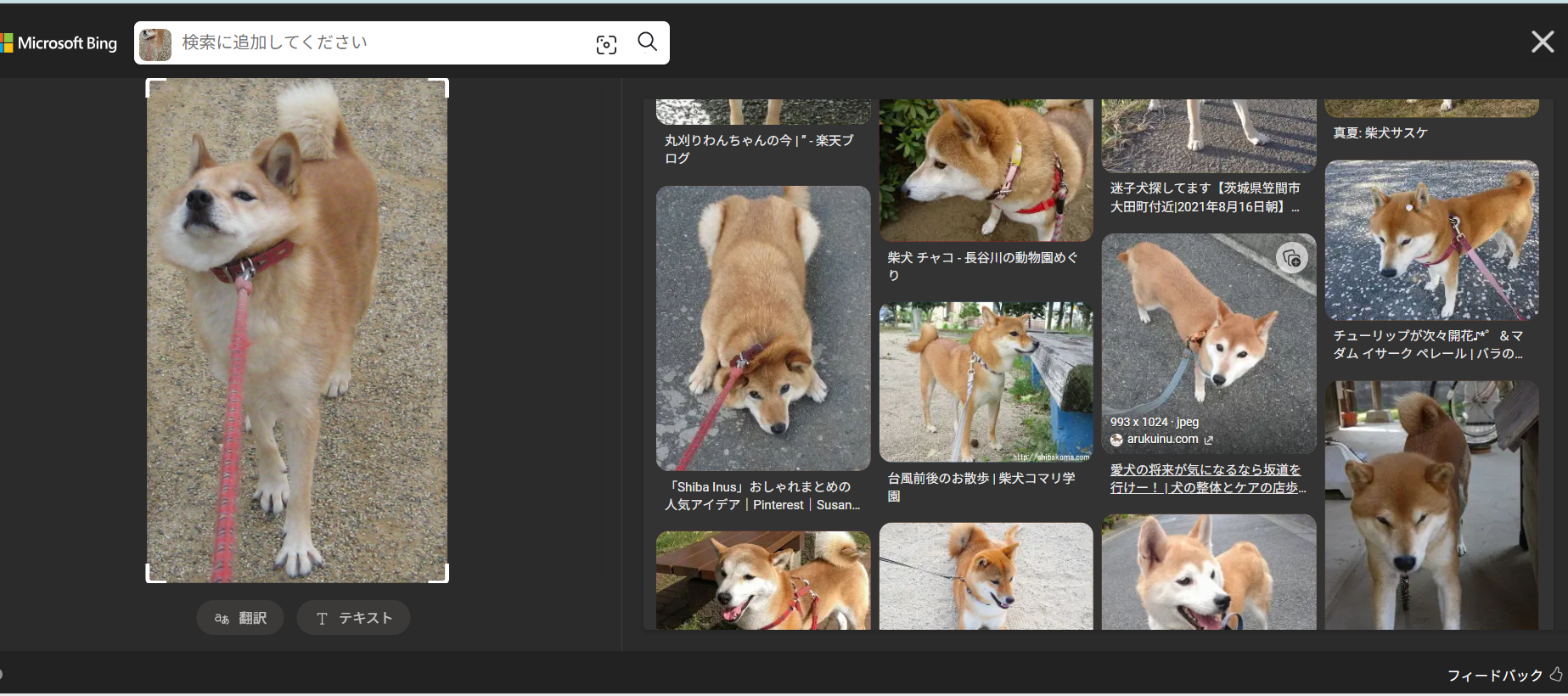Click the magnifier search icon
This screenshot has width=1568, height=696.
647,42
